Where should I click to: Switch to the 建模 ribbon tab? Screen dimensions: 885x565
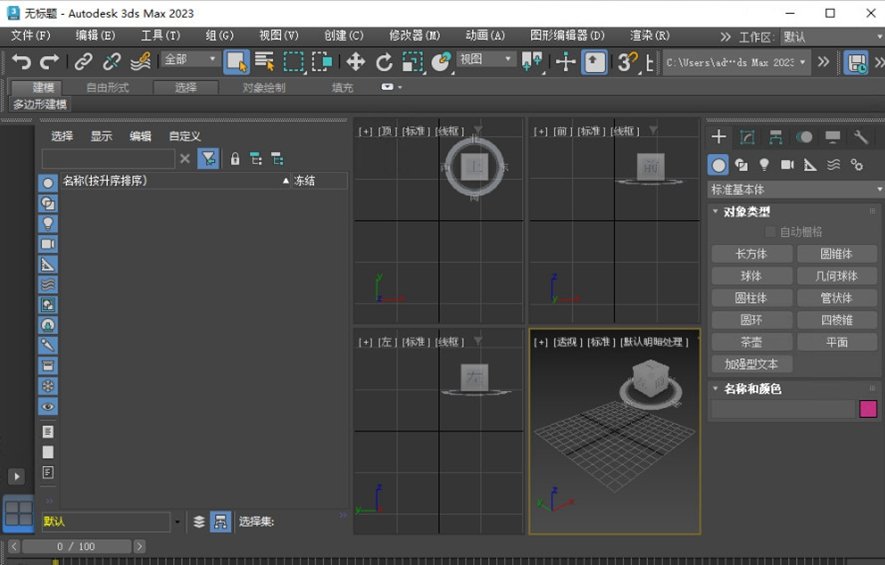[37, 87]
